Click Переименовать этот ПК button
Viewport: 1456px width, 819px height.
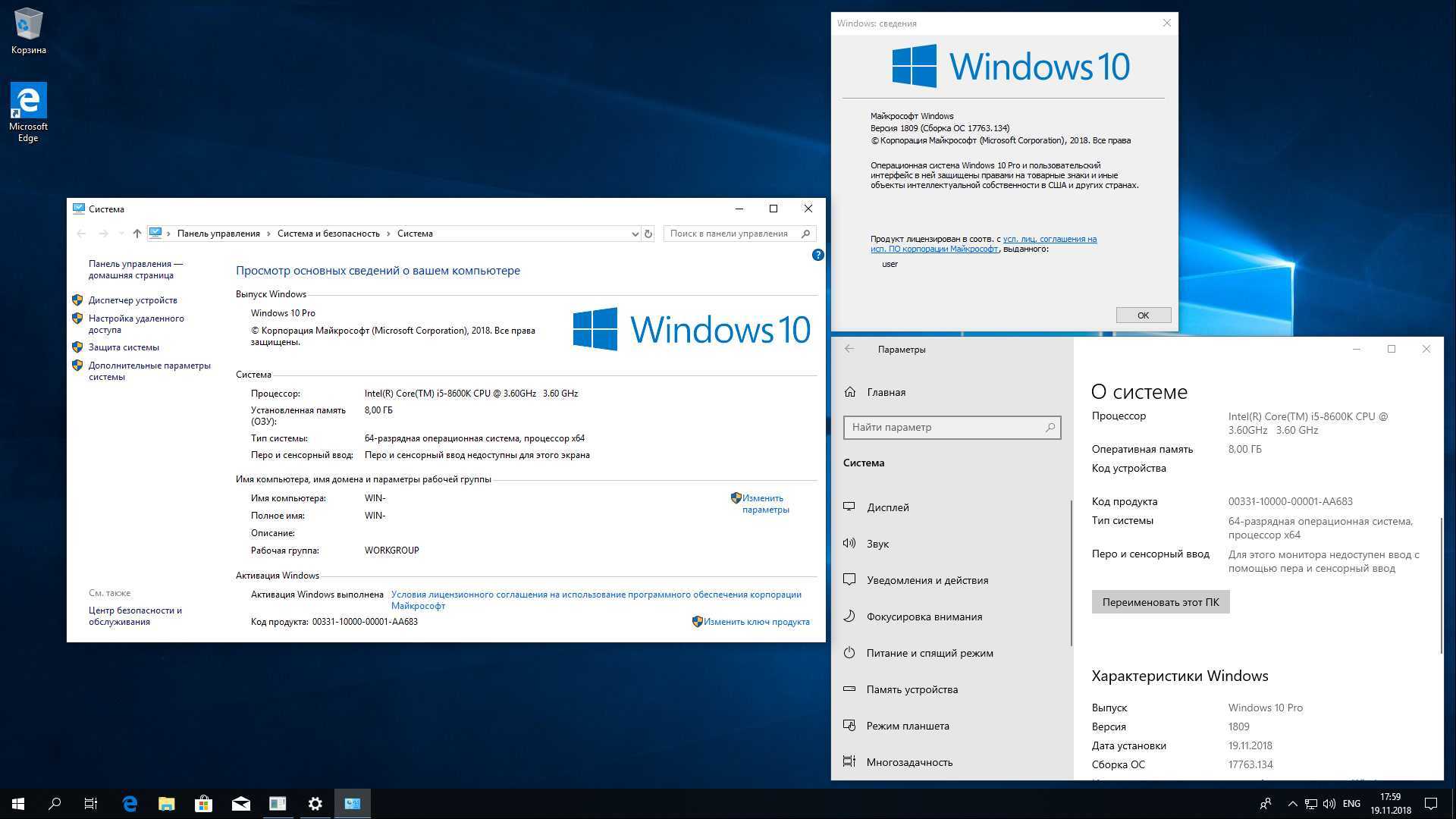(1160, 602)
